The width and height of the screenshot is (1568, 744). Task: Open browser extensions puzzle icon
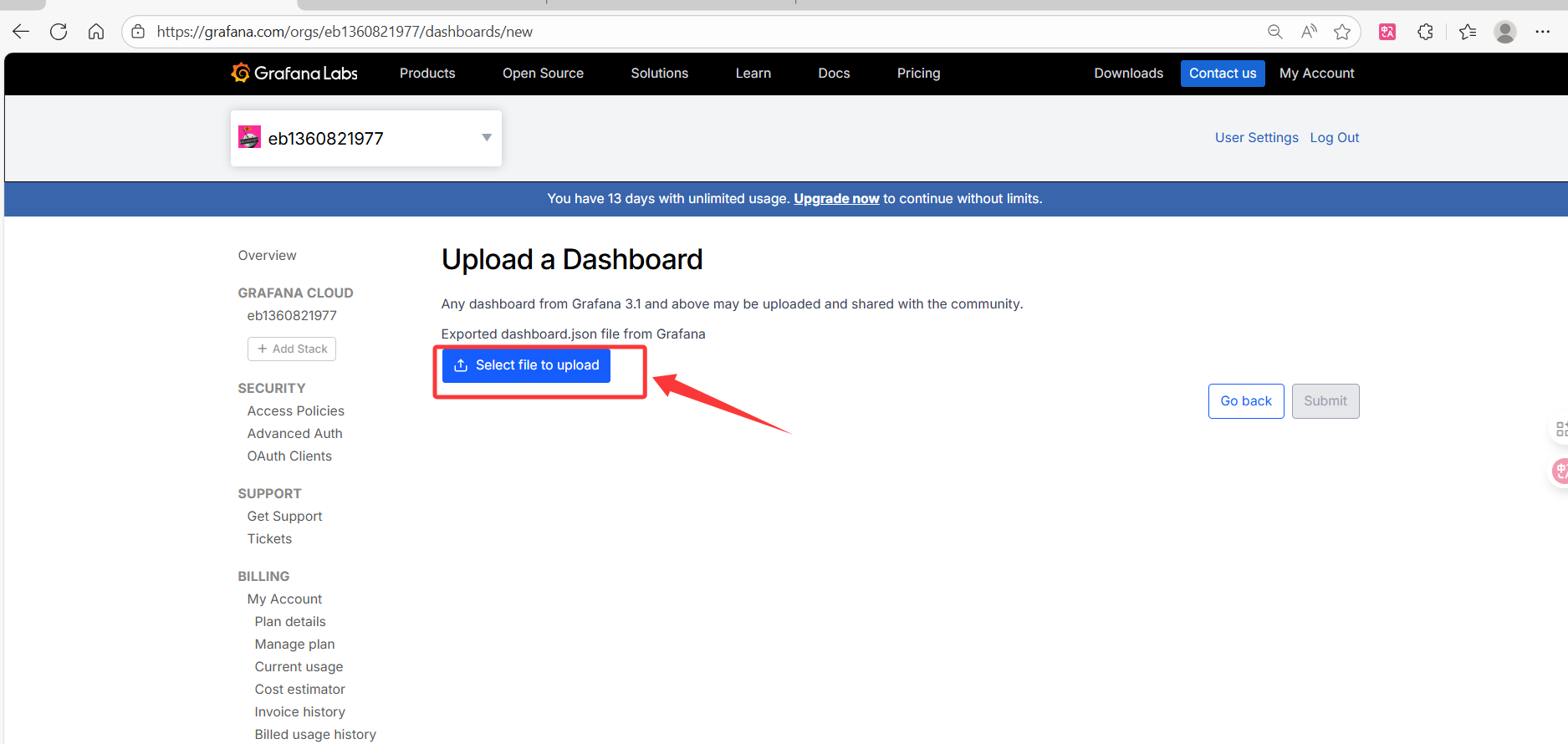coord(1426,32)
